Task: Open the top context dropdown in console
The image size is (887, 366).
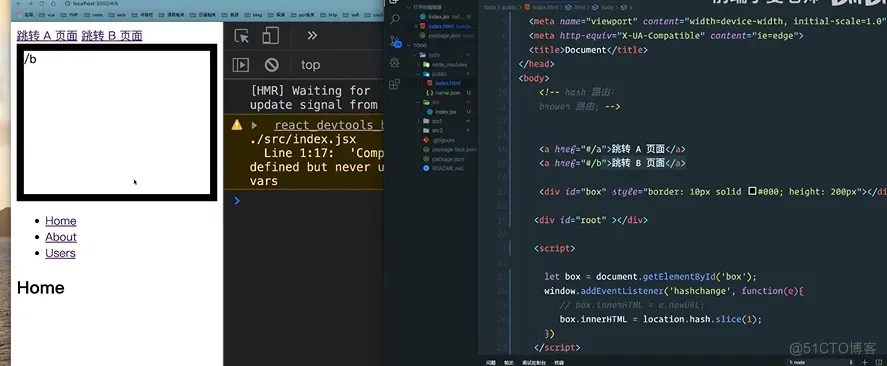Action: [311, 65]
